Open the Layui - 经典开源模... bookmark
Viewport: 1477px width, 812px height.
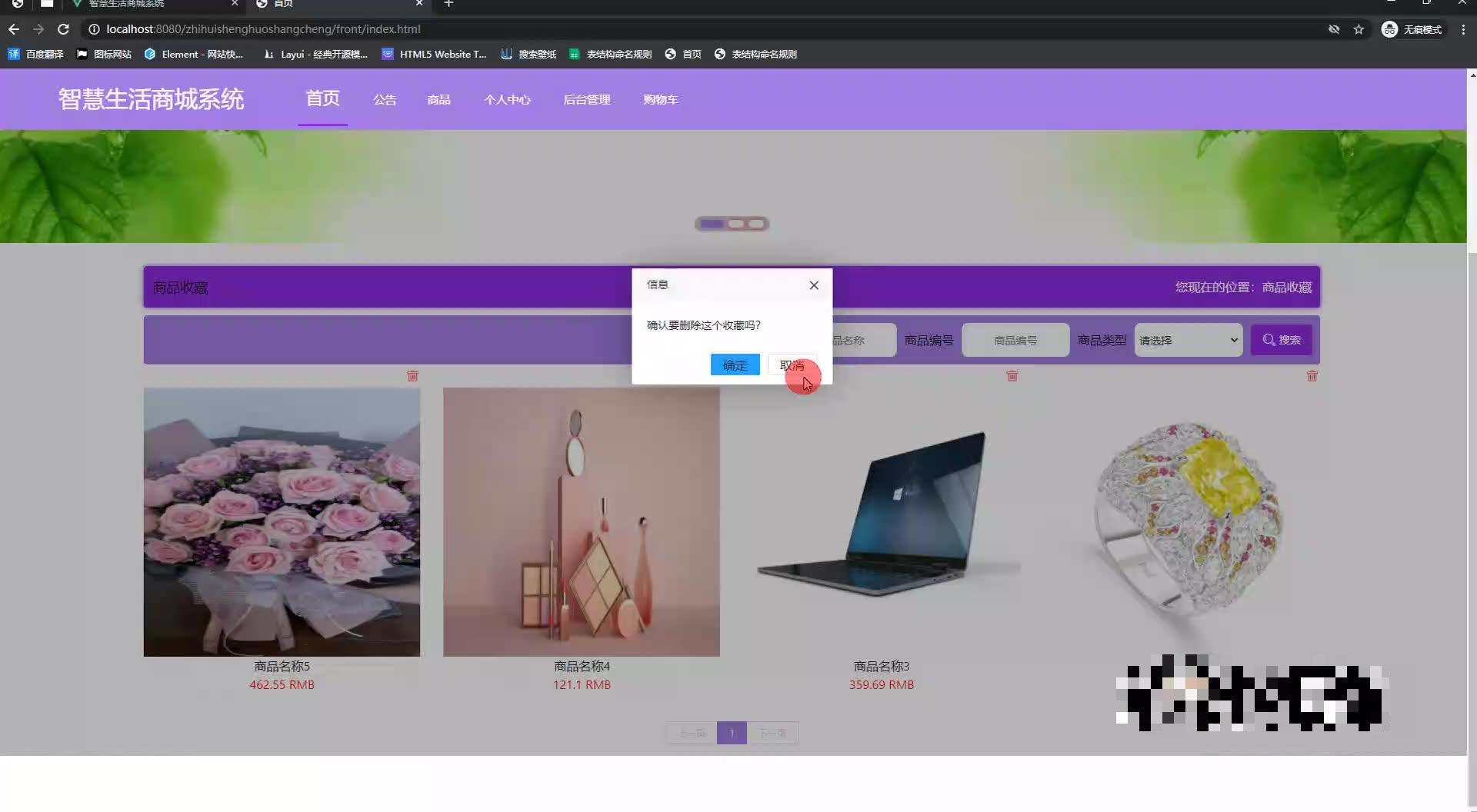click(315, 54)
